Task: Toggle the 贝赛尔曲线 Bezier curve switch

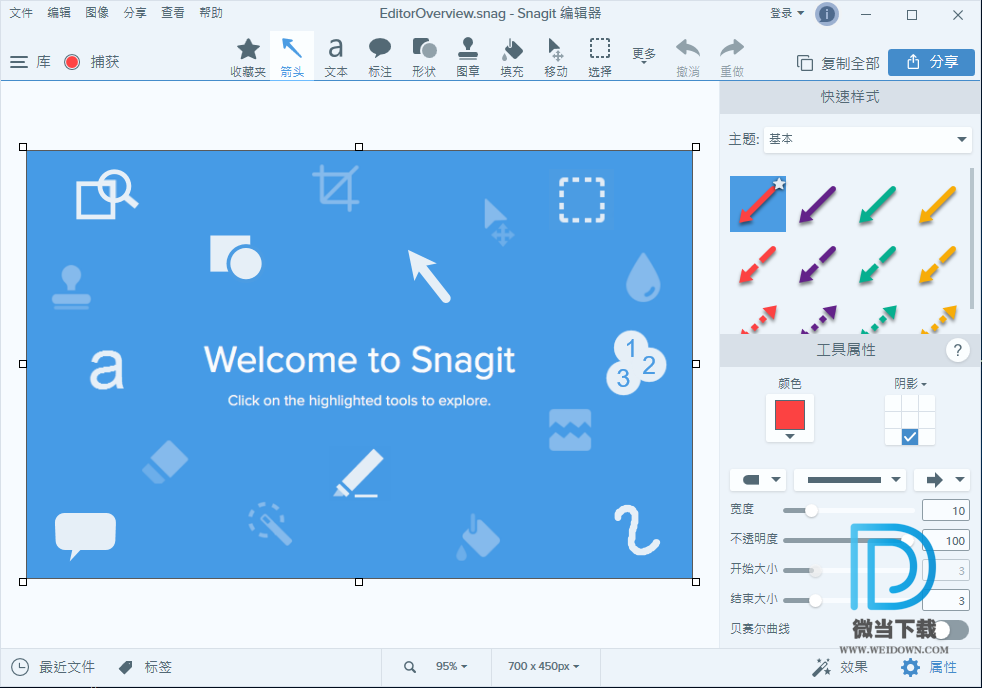Action: (x=951, y=630)
